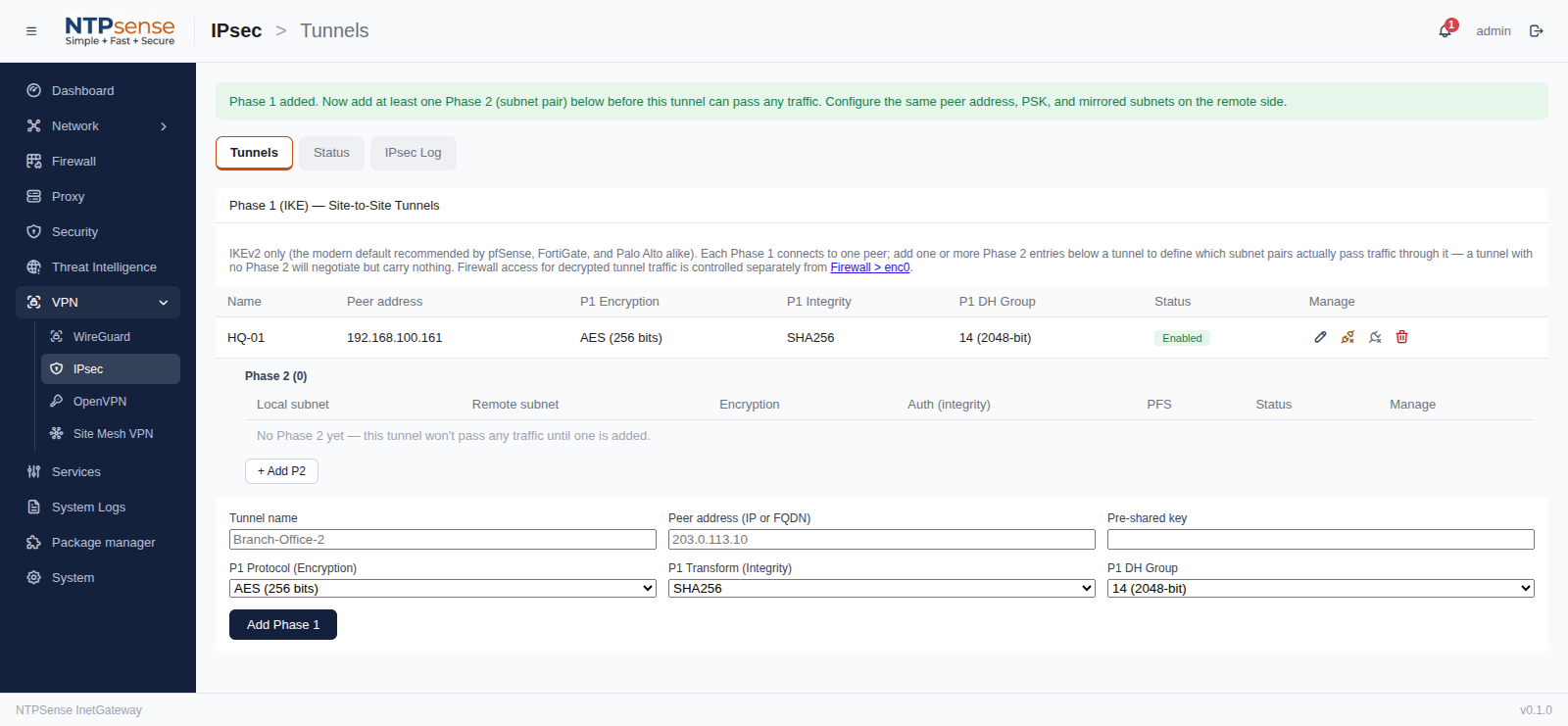Image resolution: width=1568 pixels, height=726 pixels.
Task: Click the System Logs document icon
Action: tap(34, 507)
